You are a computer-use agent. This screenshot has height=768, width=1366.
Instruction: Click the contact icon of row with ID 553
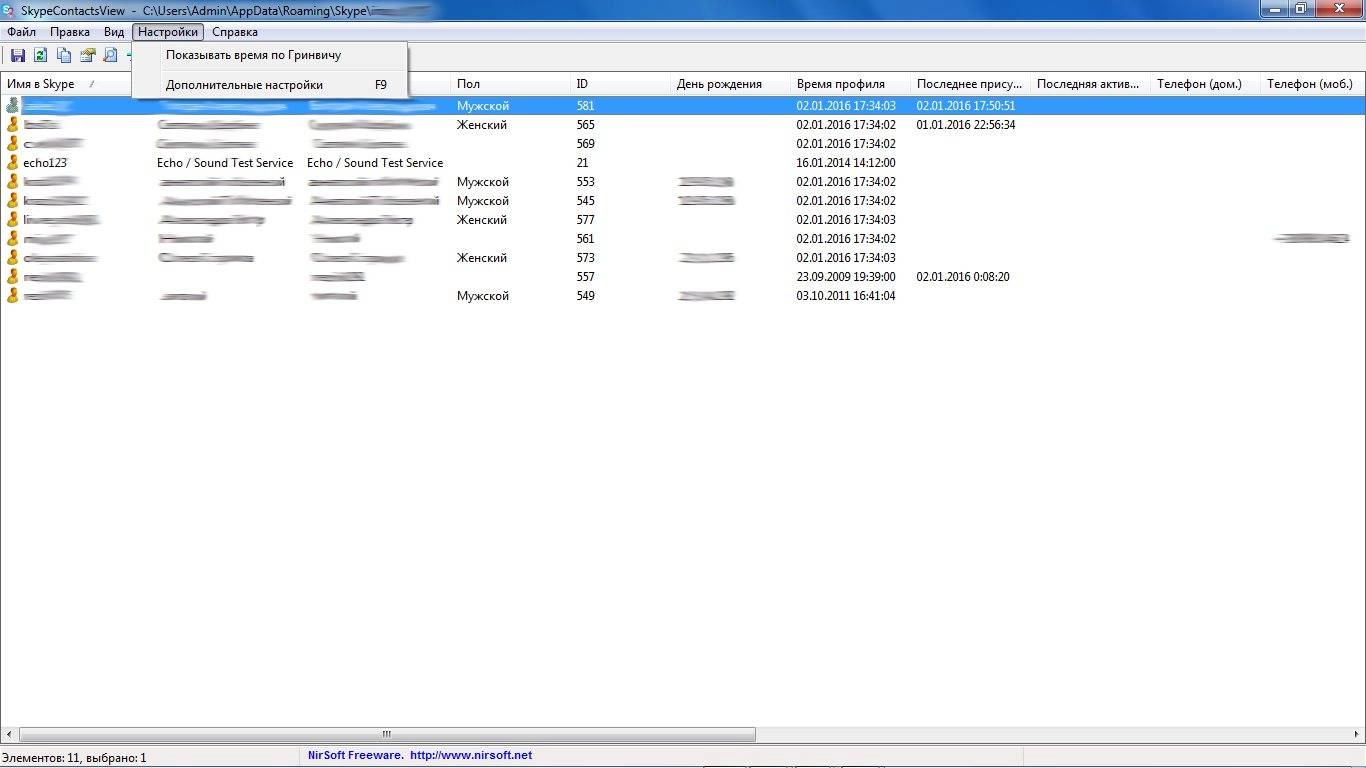(12, 181)
